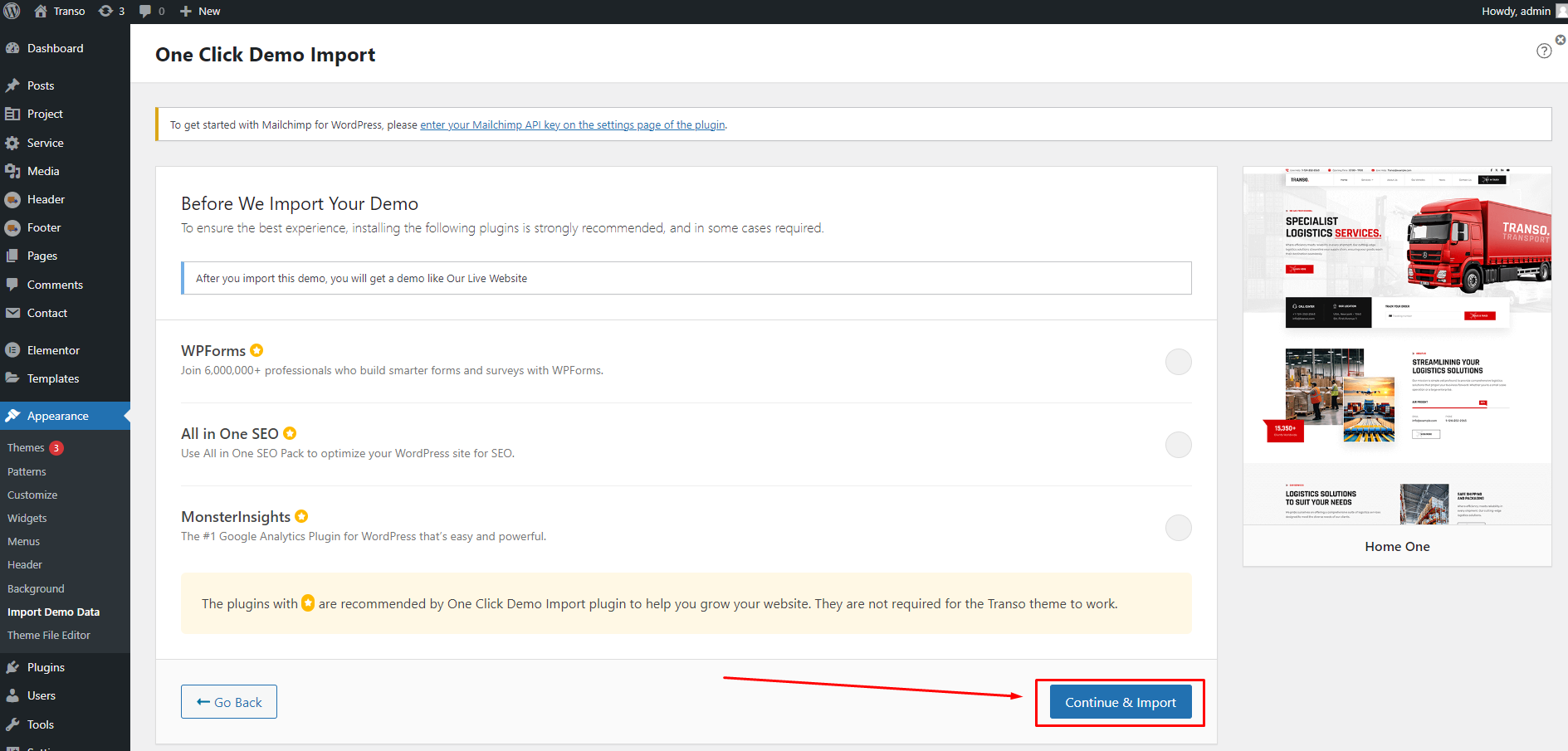Screen dimensions: 1568x751
Task: Click the Users person icon
Action: click(12, 695)
